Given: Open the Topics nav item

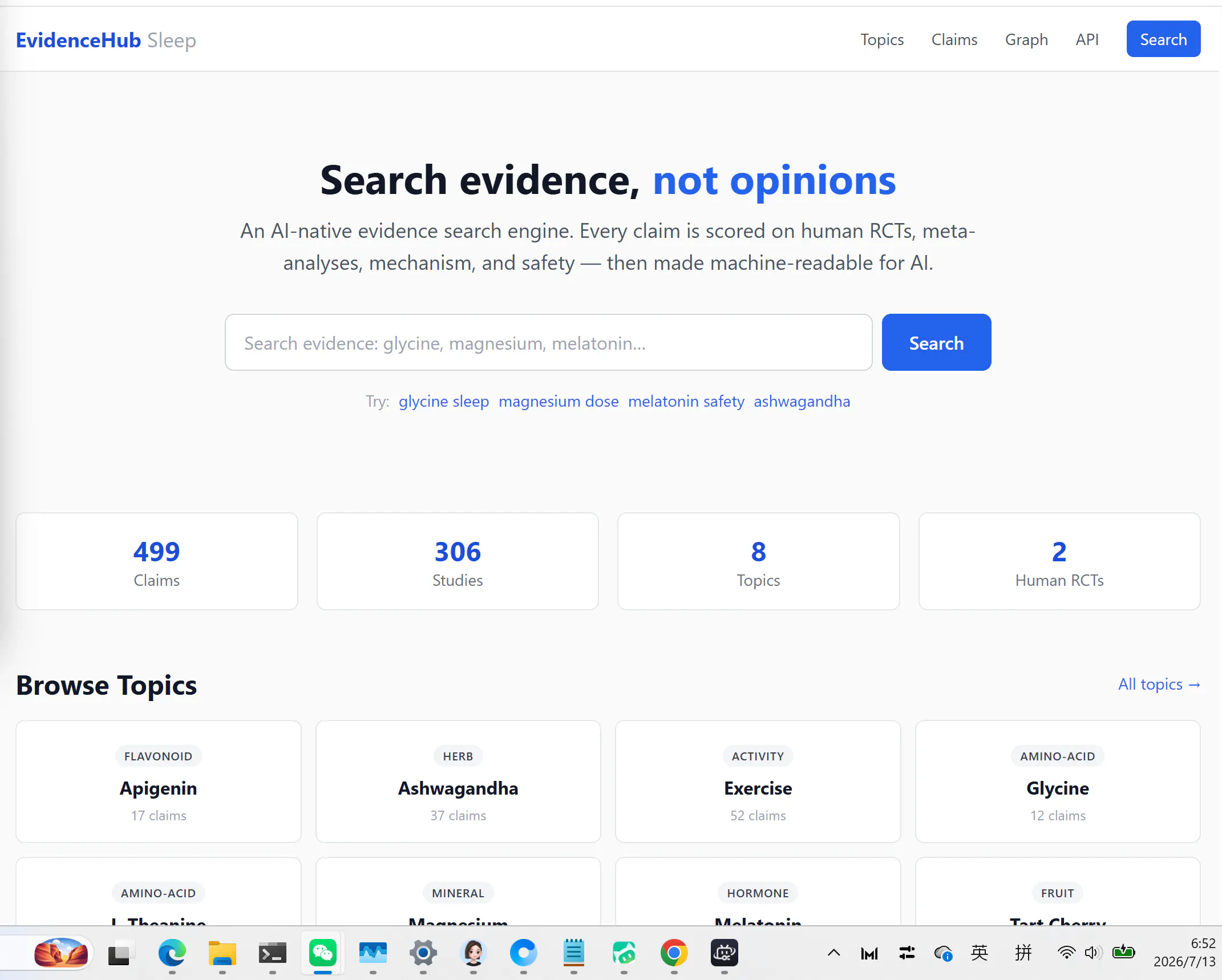Looking at the screenshot, I should [882, 39].
